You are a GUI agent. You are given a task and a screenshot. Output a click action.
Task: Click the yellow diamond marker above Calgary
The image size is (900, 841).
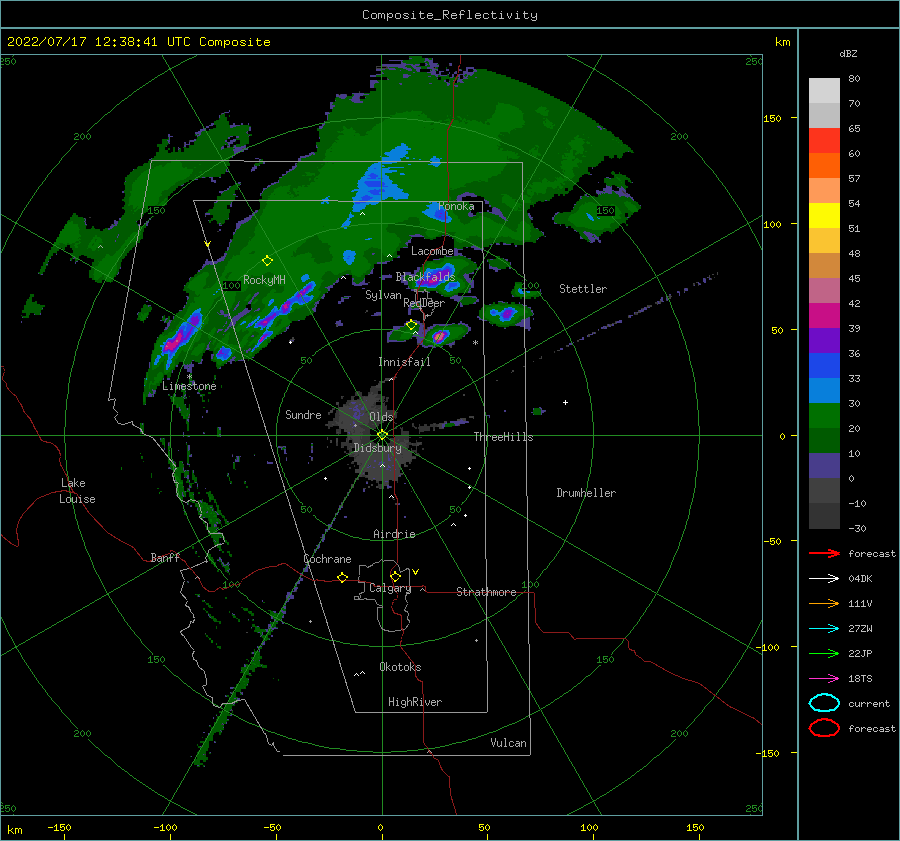[395, 576]
